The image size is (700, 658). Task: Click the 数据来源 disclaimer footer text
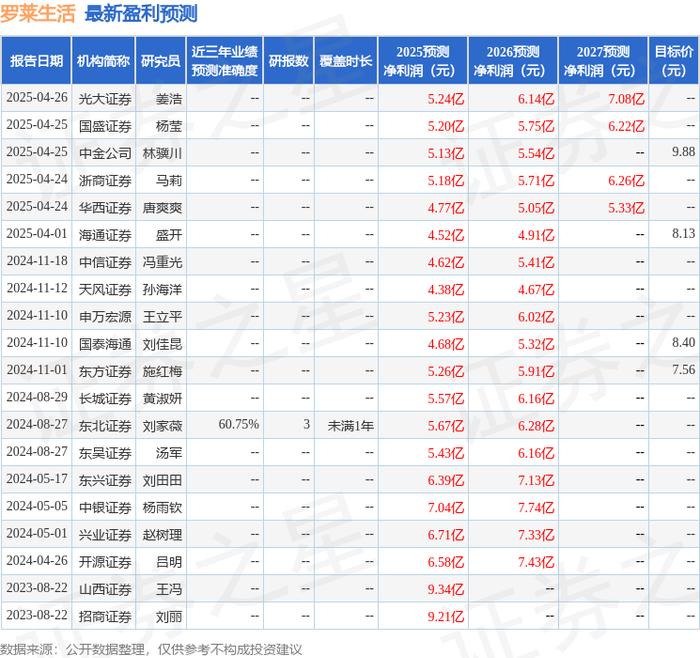[151, 649]
